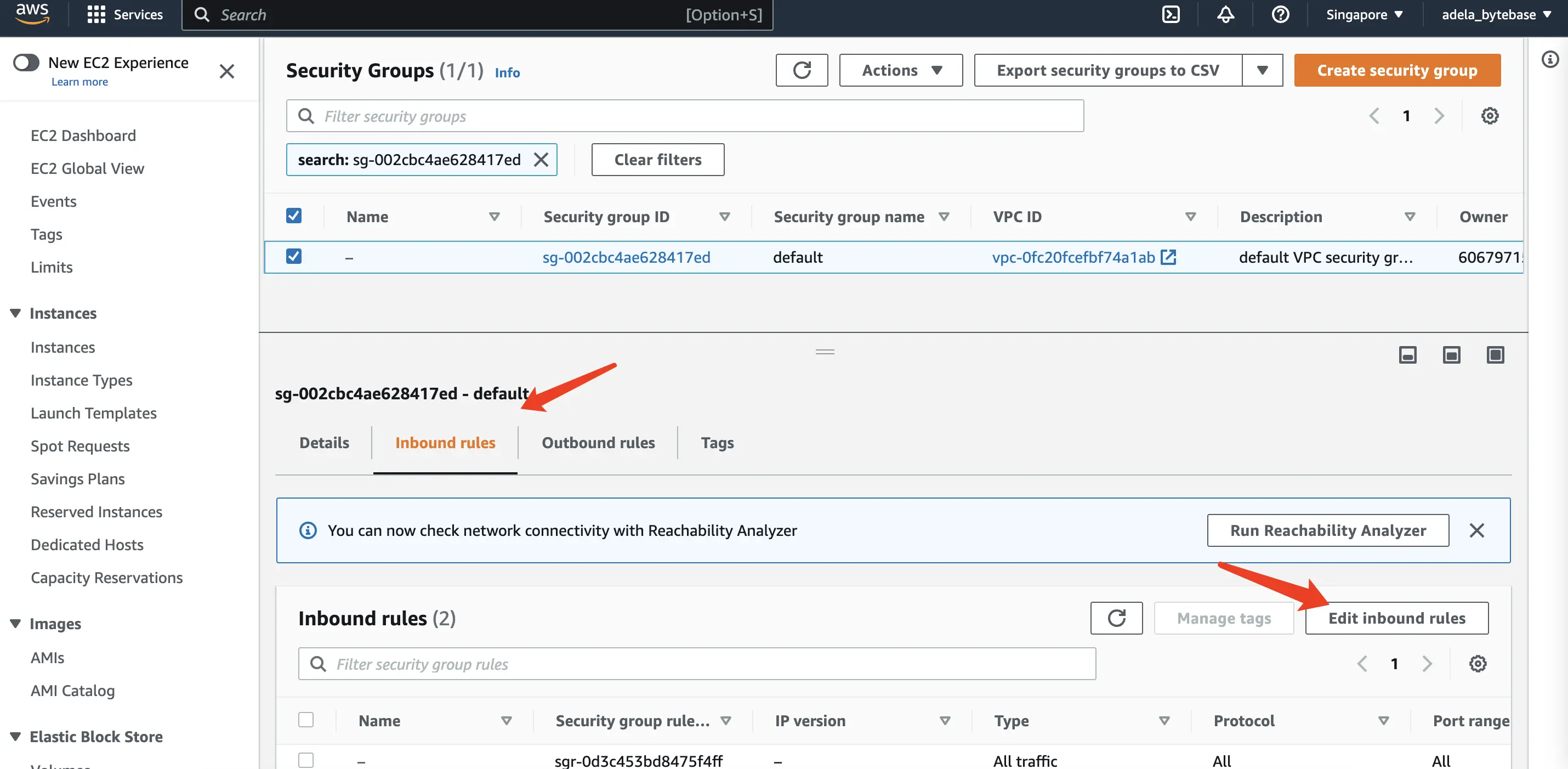This screenshot has height=769, width=1568.
Task: Go to previous page of inbound rules
Action: [x=1362, y=664]
